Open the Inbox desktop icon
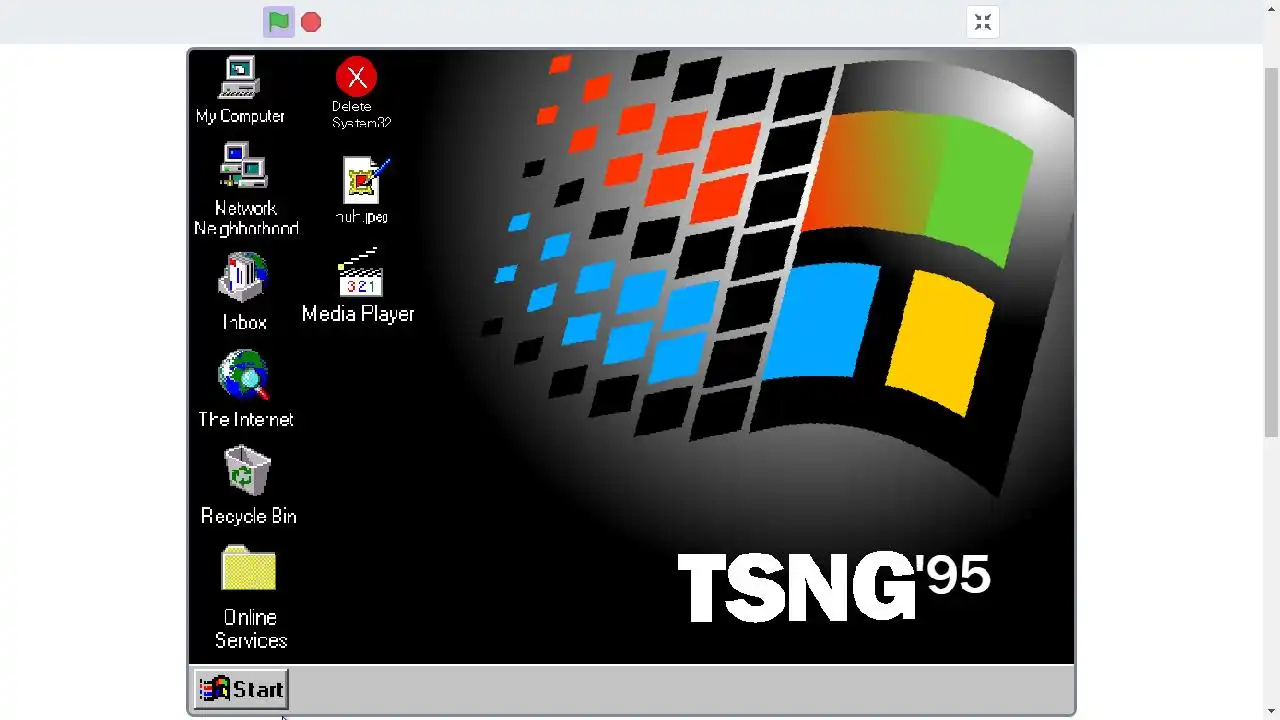The image size is (1280, 720). pos(243,277)
